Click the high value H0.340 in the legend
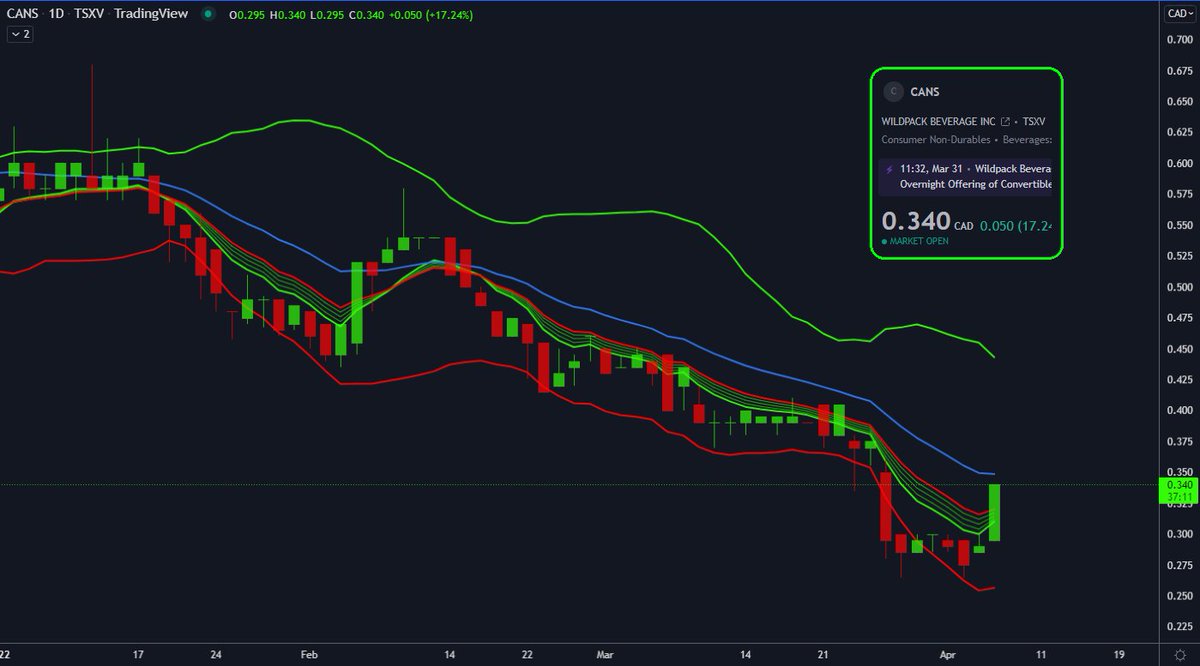Image resolution: width=1200 pixels, height=666 pixels. coord(288,15)
